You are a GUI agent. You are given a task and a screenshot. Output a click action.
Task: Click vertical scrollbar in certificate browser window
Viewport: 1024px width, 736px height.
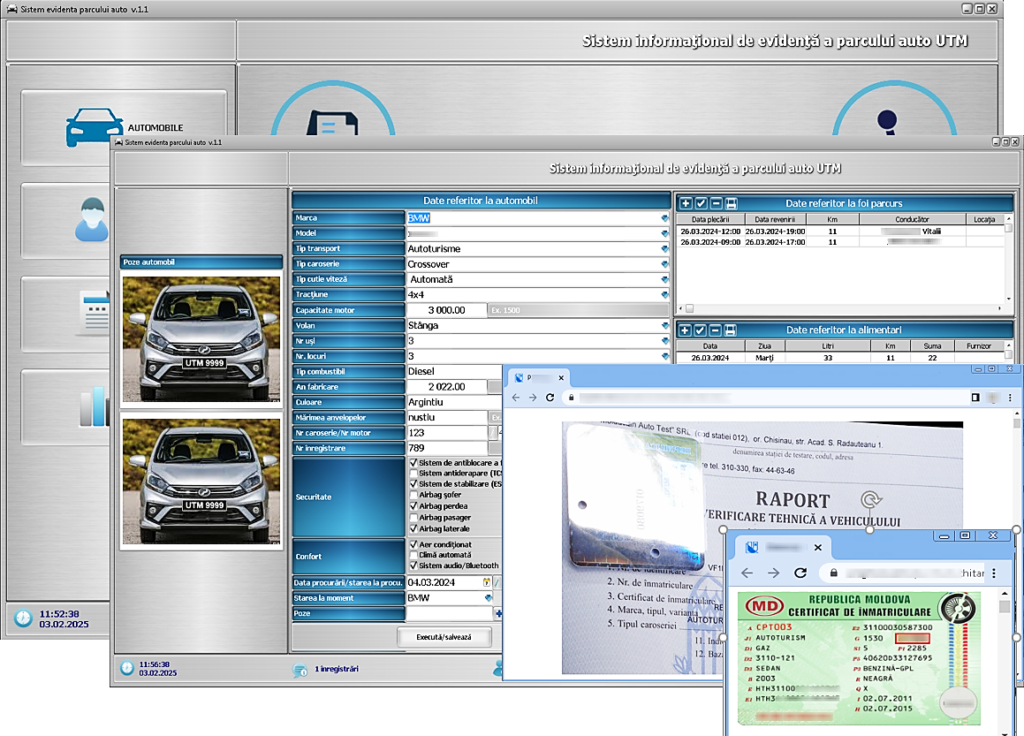click(x=1004, y=660)
